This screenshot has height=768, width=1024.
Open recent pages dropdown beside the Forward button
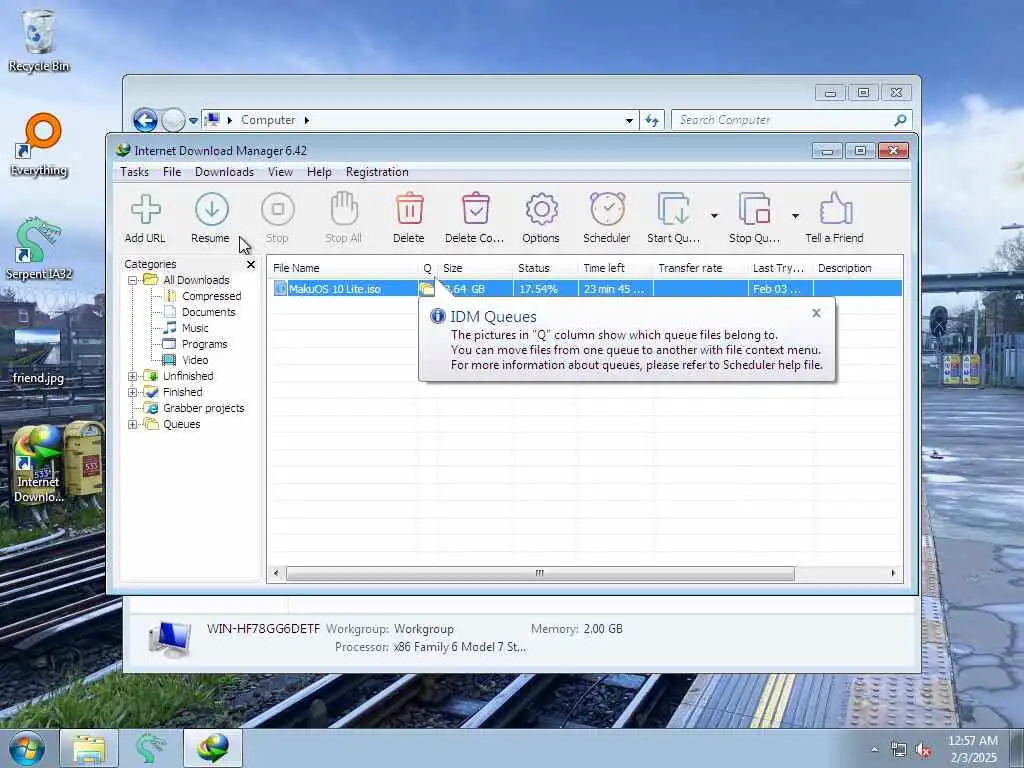coord(193,121)
